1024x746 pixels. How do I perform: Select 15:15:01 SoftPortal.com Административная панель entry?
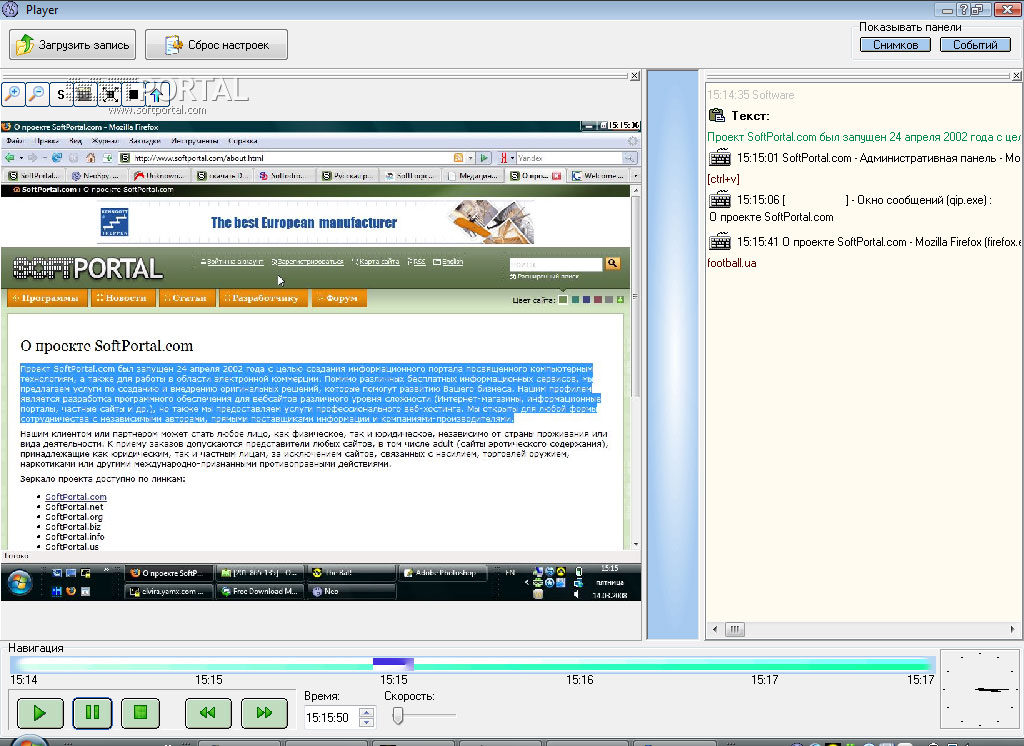click(878, 157)
